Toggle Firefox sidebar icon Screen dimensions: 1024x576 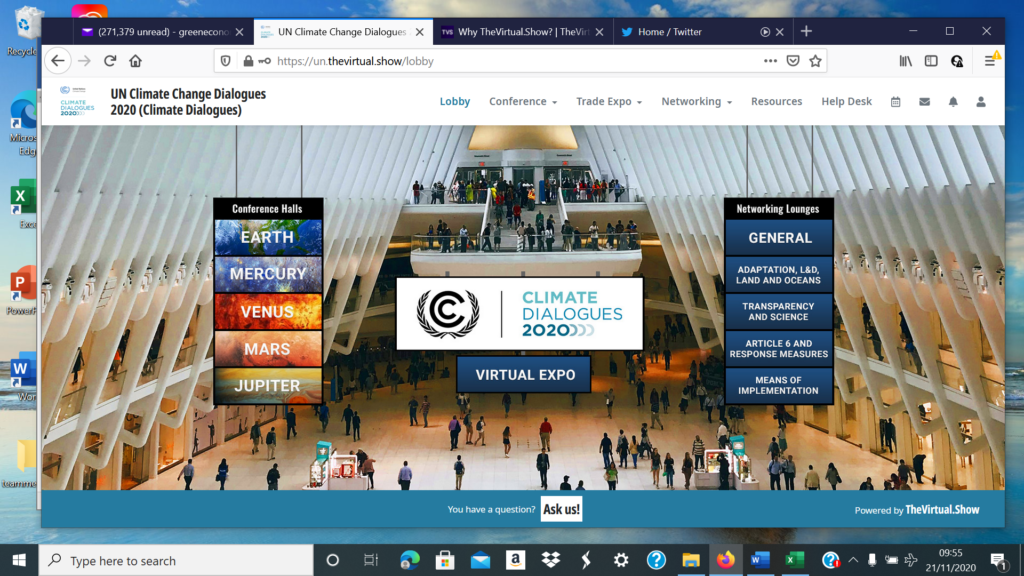(931, 61)
